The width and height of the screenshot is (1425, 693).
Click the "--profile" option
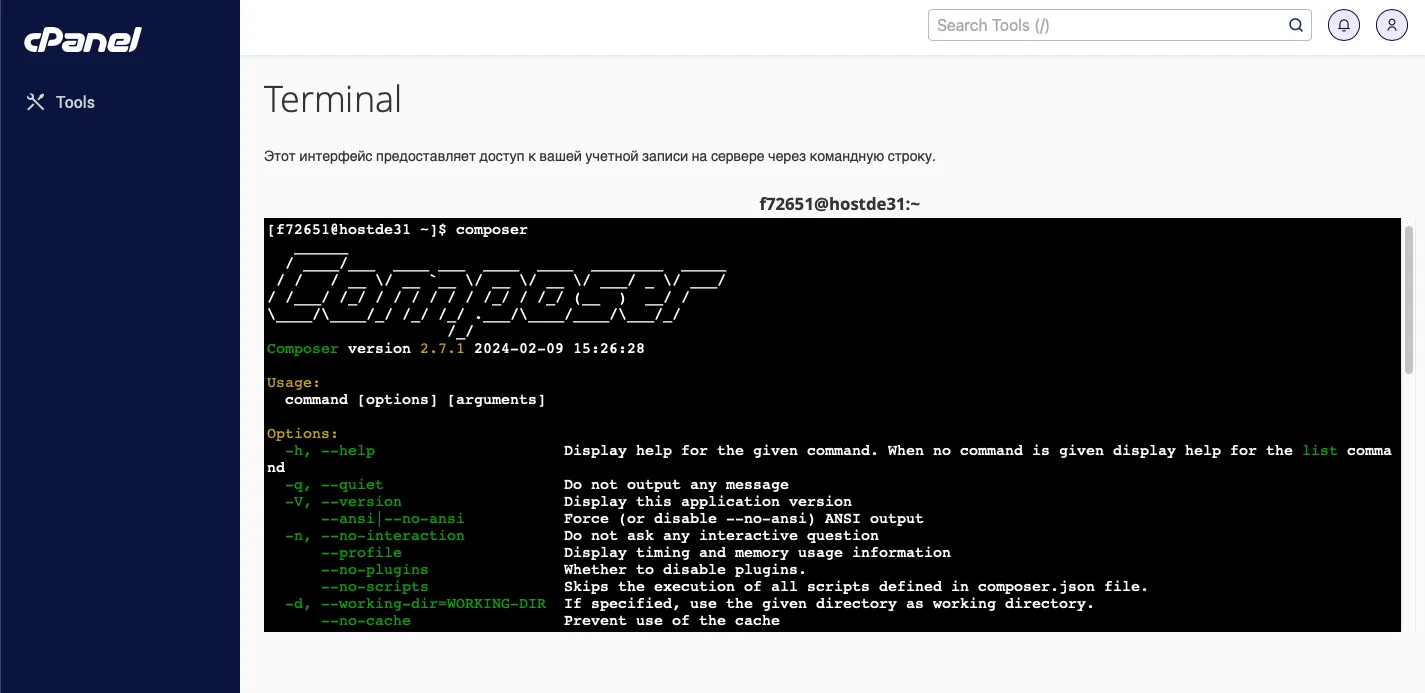(x=361, y=553)
